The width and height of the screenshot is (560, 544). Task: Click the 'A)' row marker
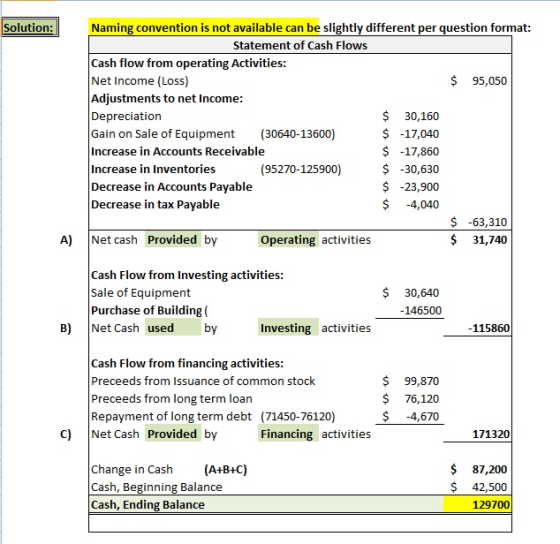click(x=66, y=240)
